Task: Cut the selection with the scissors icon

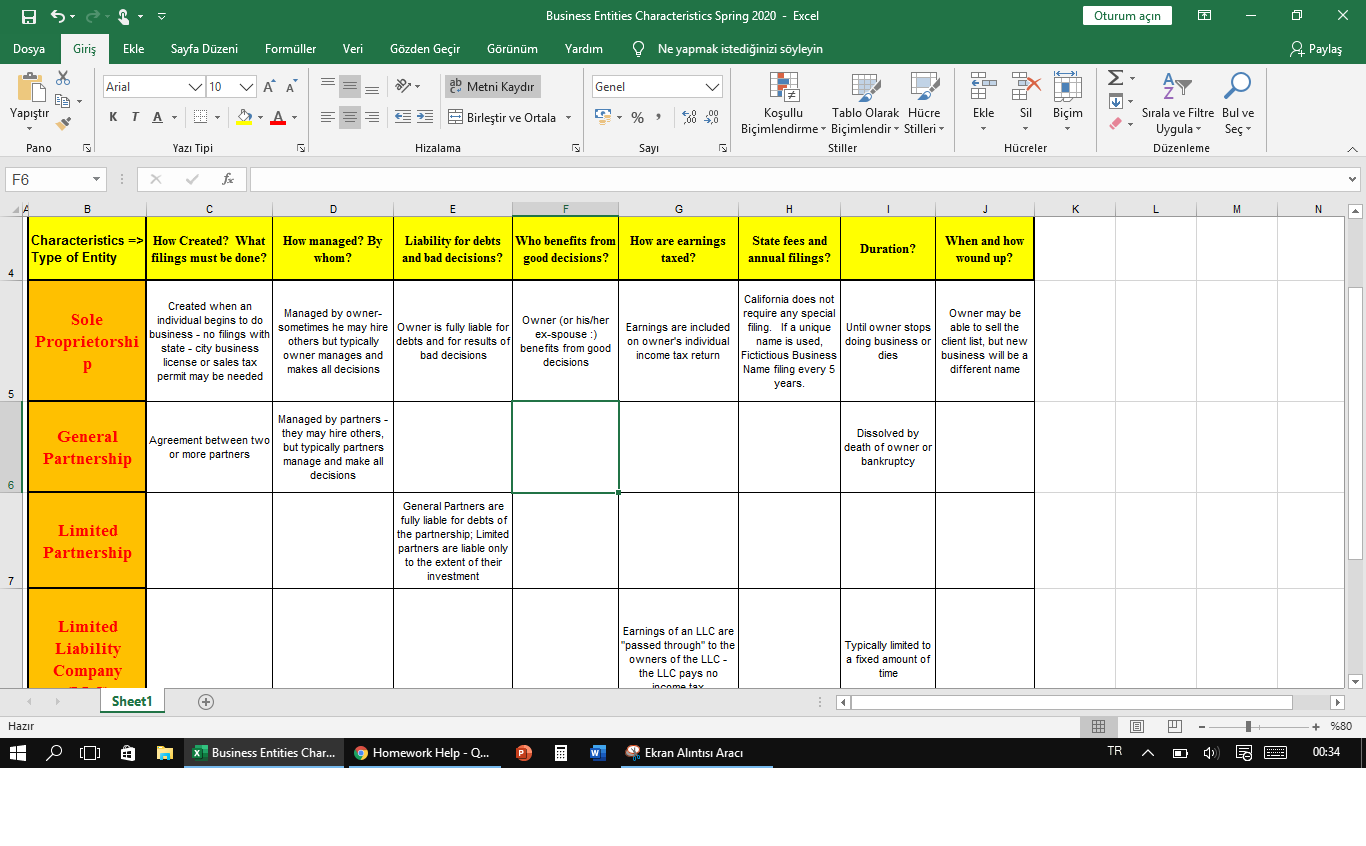Action: point(64,78)
